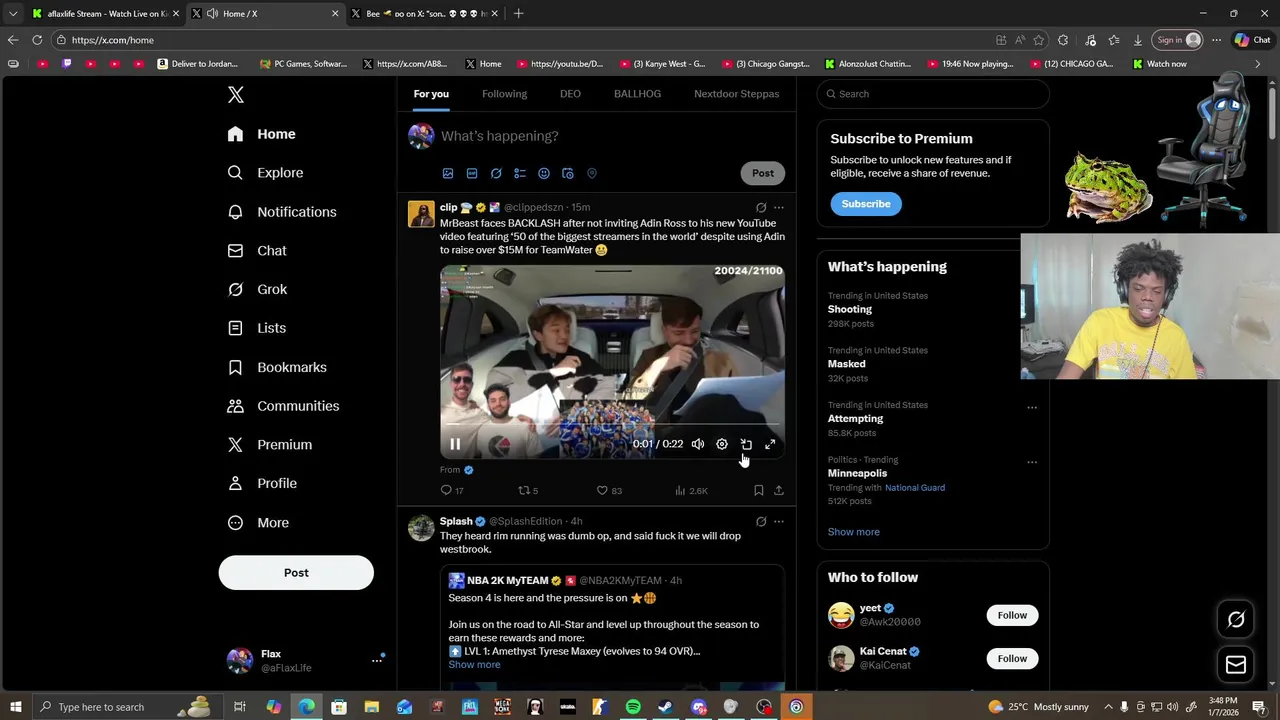This screenshot has width=1280, height=720.
Task: Reload the browser page
Action: pyautogui.click(x=37, y=40)
